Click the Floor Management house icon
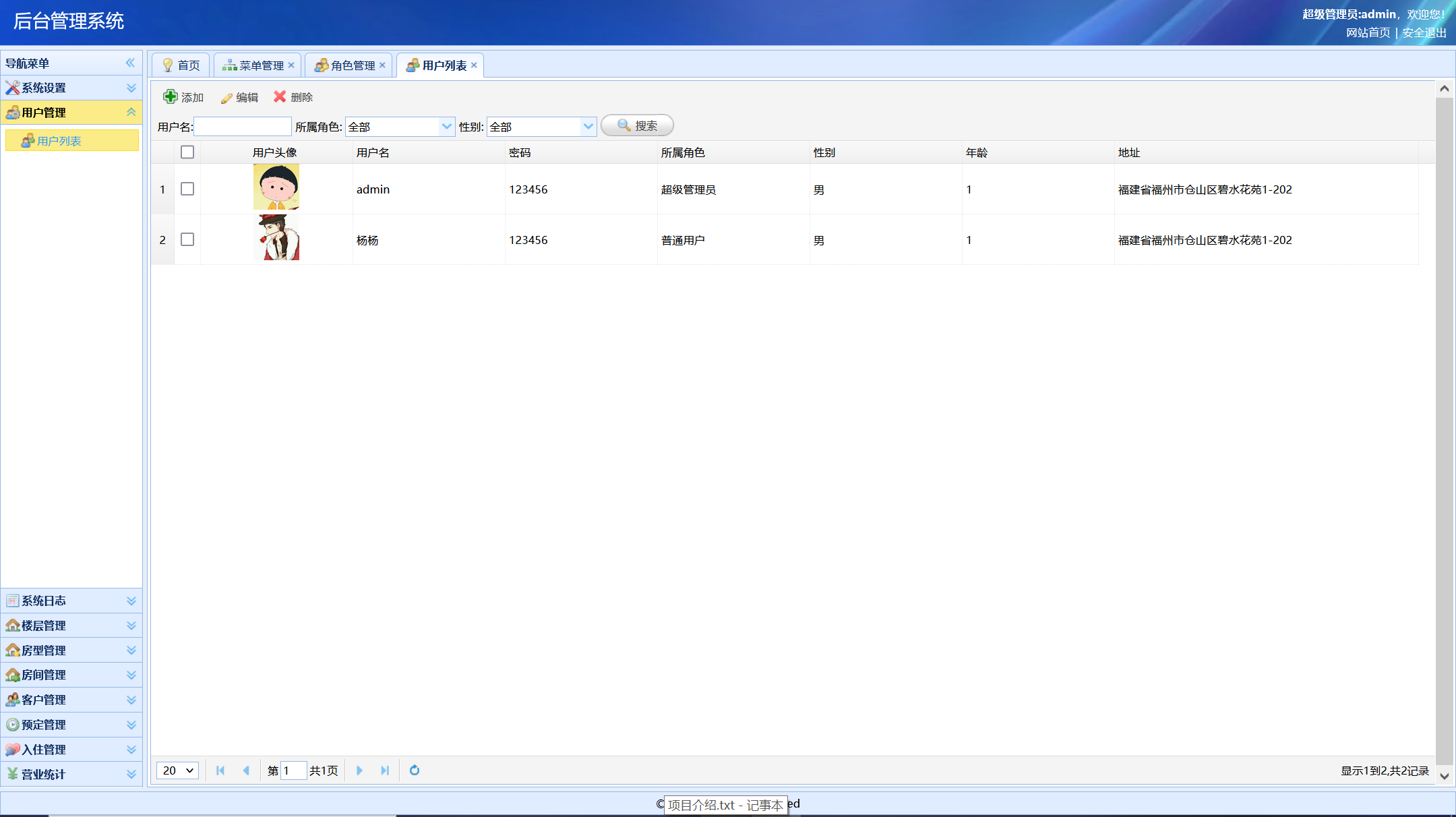The width and height of the screenshot is (1456, 817). pos(12,626)
